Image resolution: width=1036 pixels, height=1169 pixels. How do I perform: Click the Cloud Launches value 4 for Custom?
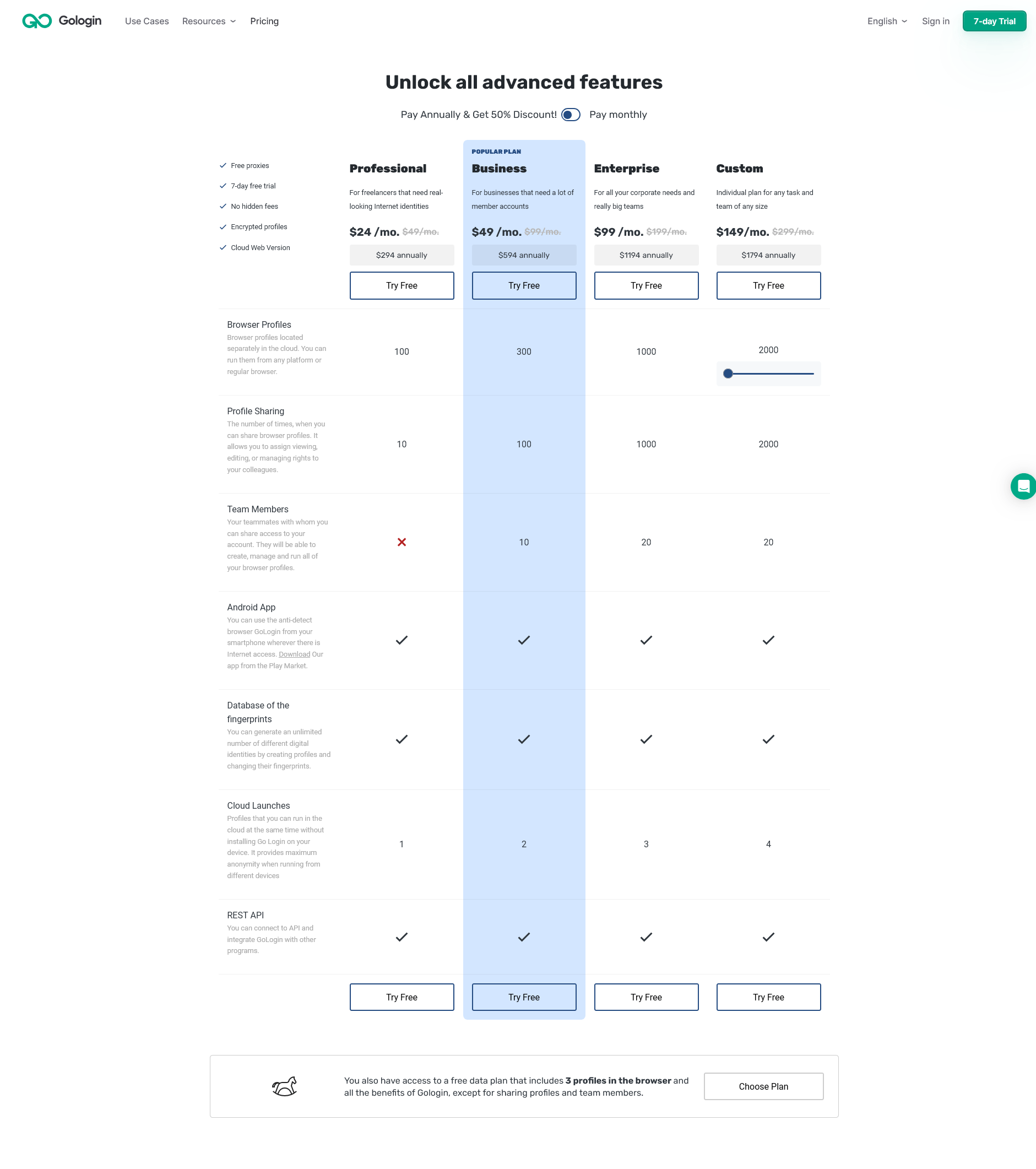coord(768,844)
